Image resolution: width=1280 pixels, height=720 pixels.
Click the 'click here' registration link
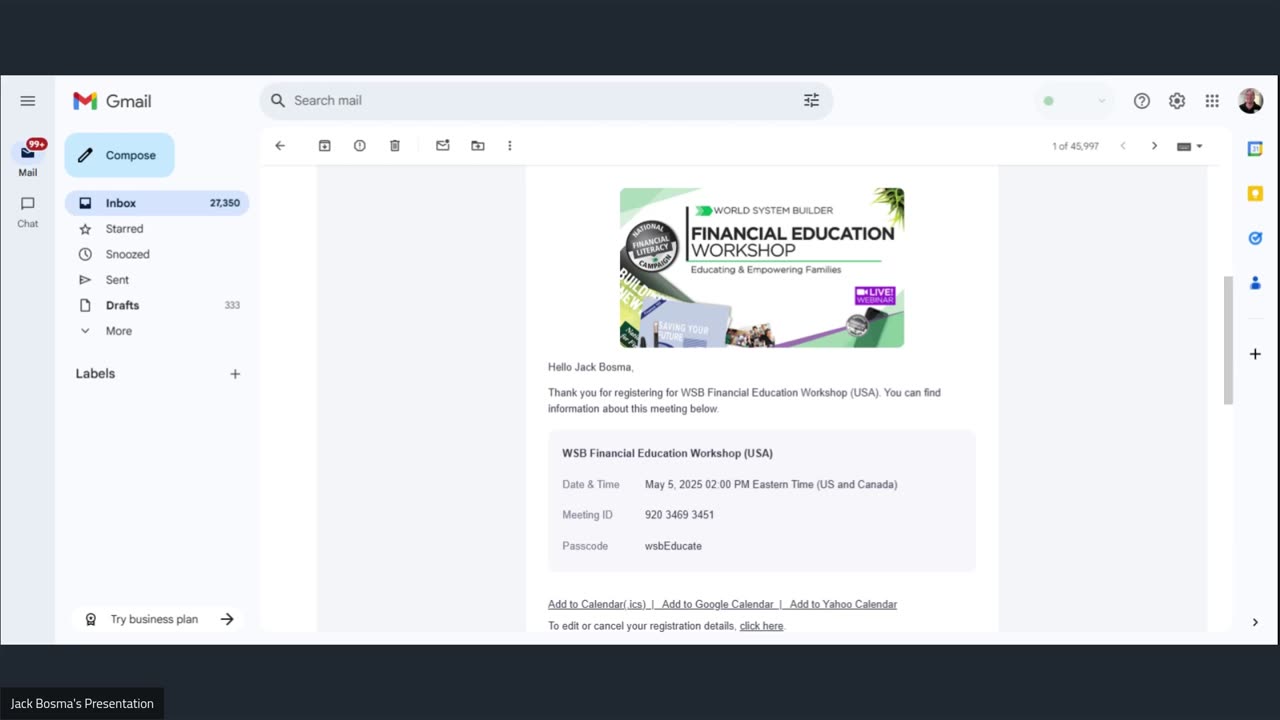(761, 626)
